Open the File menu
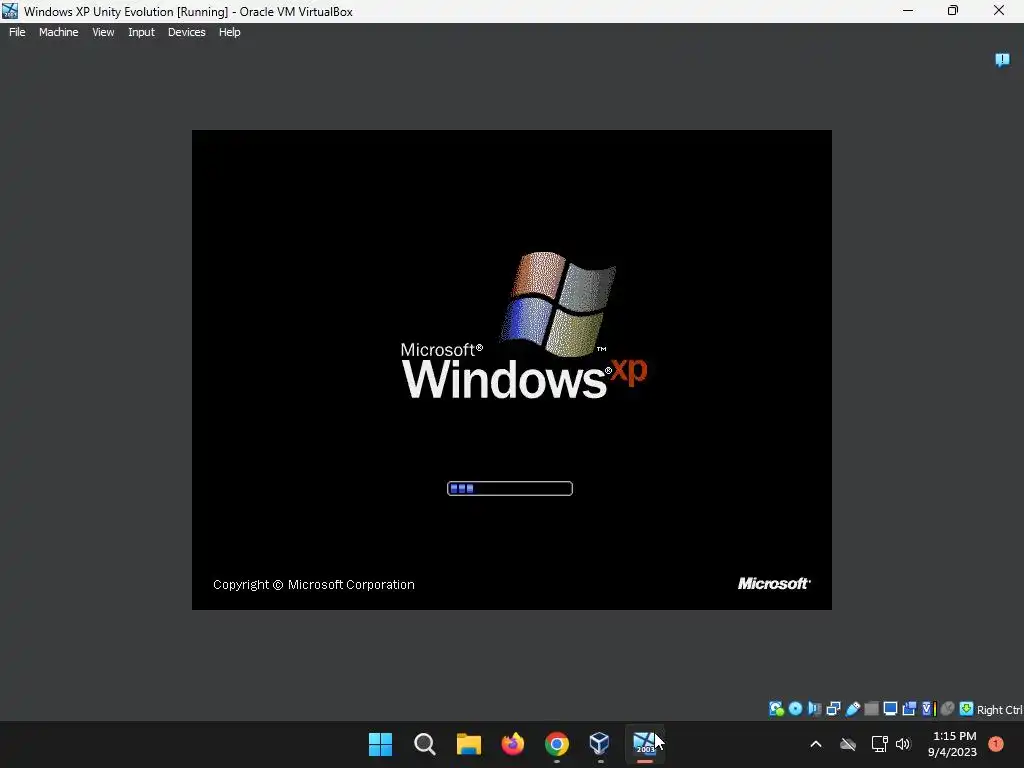The height and width of the screenshot is (768, 1024). pos(17,32)
